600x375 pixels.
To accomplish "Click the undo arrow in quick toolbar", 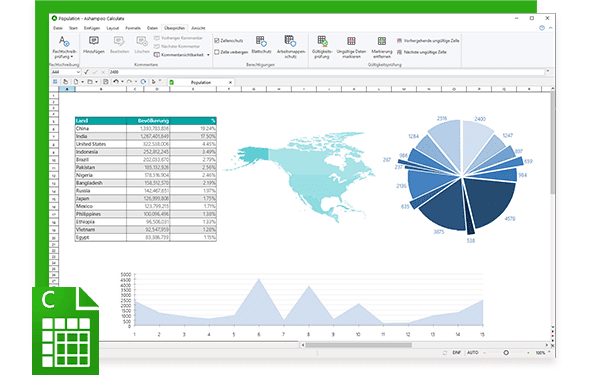I will tap(116, 82).
